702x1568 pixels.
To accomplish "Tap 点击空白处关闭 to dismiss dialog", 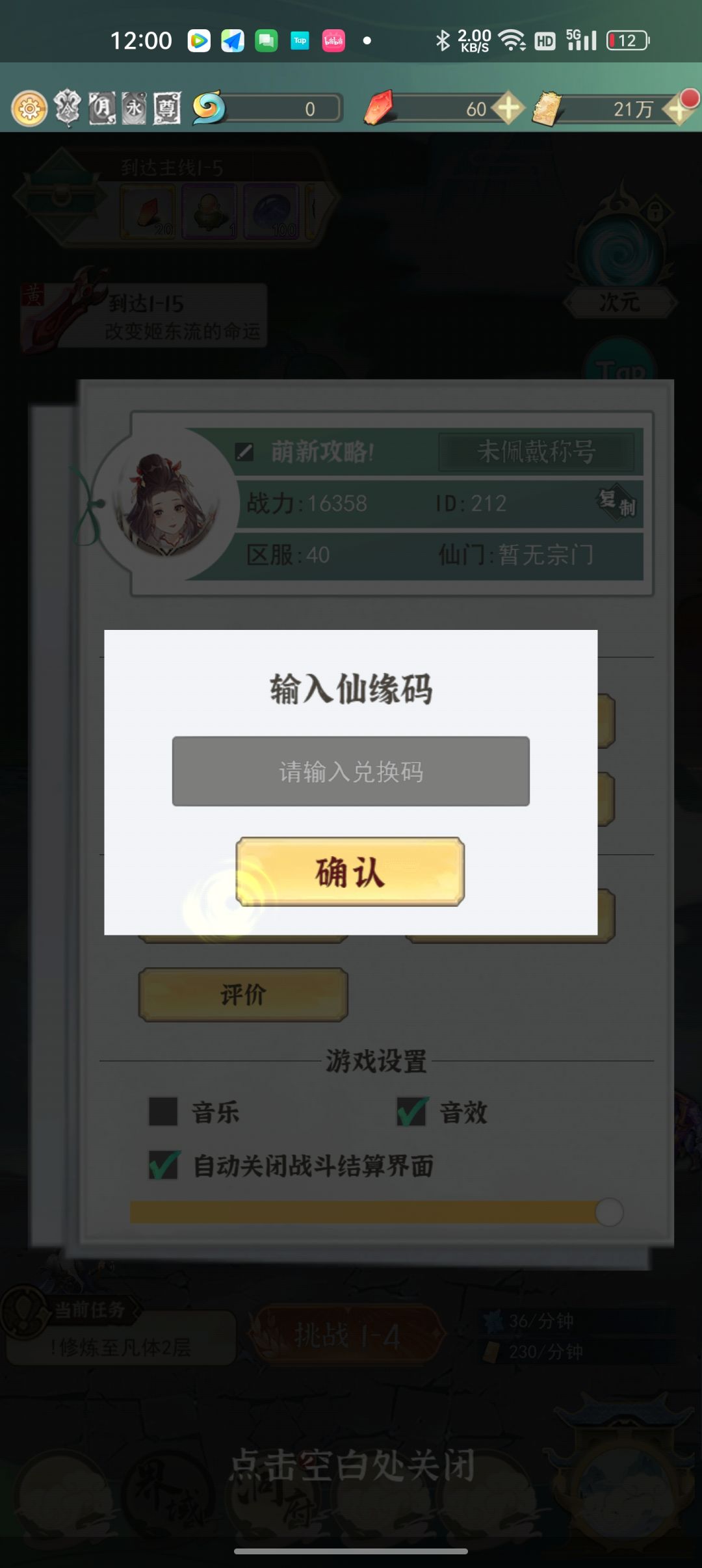I will pos(352,1465).
